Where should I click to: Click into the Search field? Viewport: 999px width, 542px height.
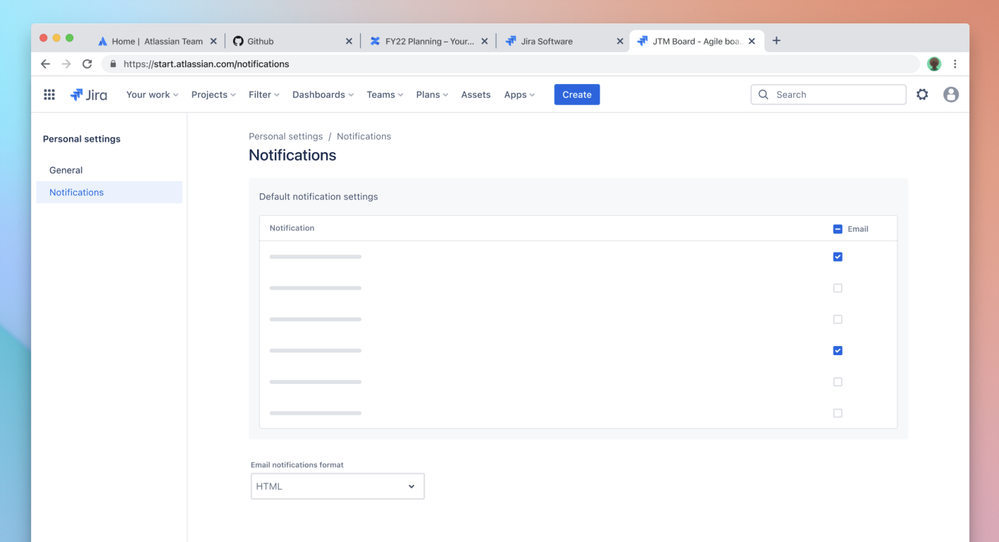click(x=828, y=94)
